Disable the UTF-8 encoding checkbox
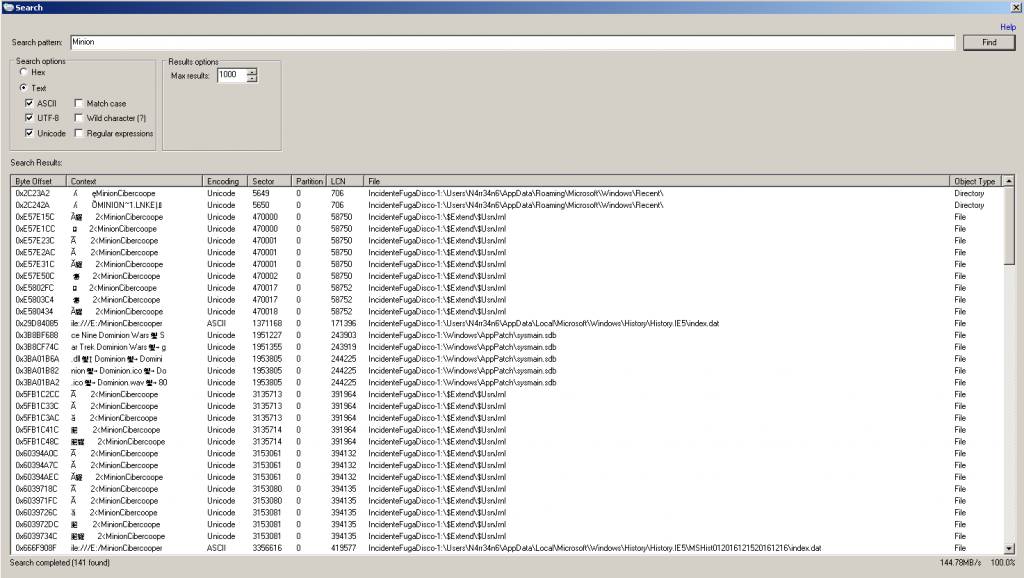1024x578 pixels. click(30, 118)
